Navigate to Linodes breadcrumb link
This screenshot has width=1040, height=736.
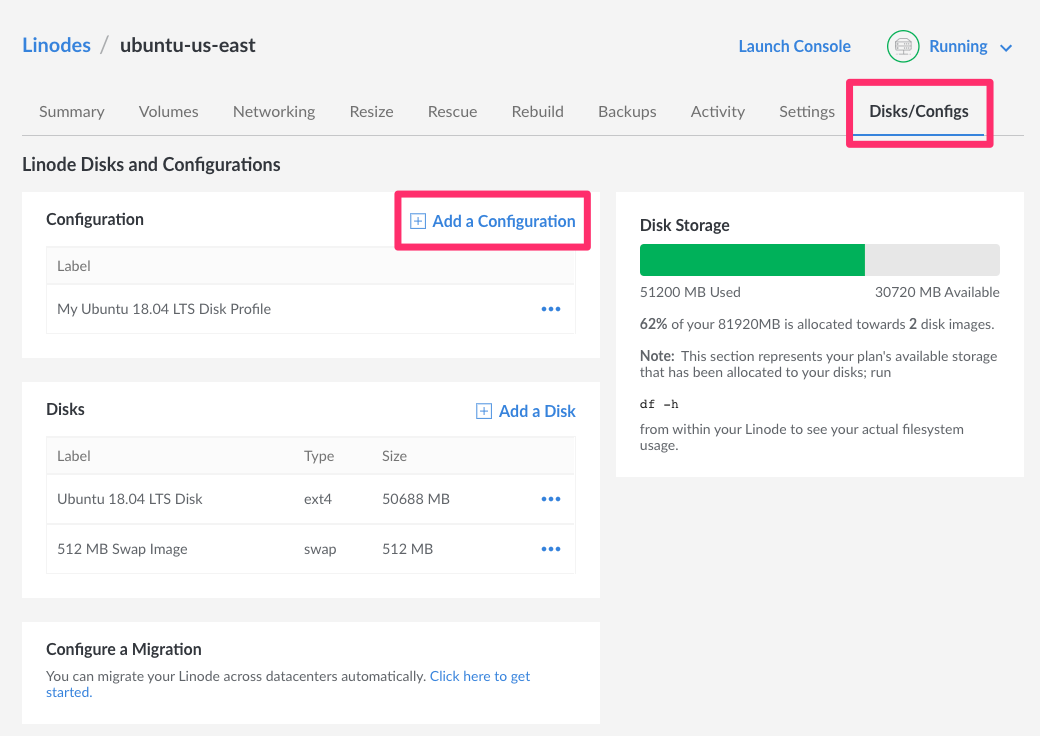56,45
